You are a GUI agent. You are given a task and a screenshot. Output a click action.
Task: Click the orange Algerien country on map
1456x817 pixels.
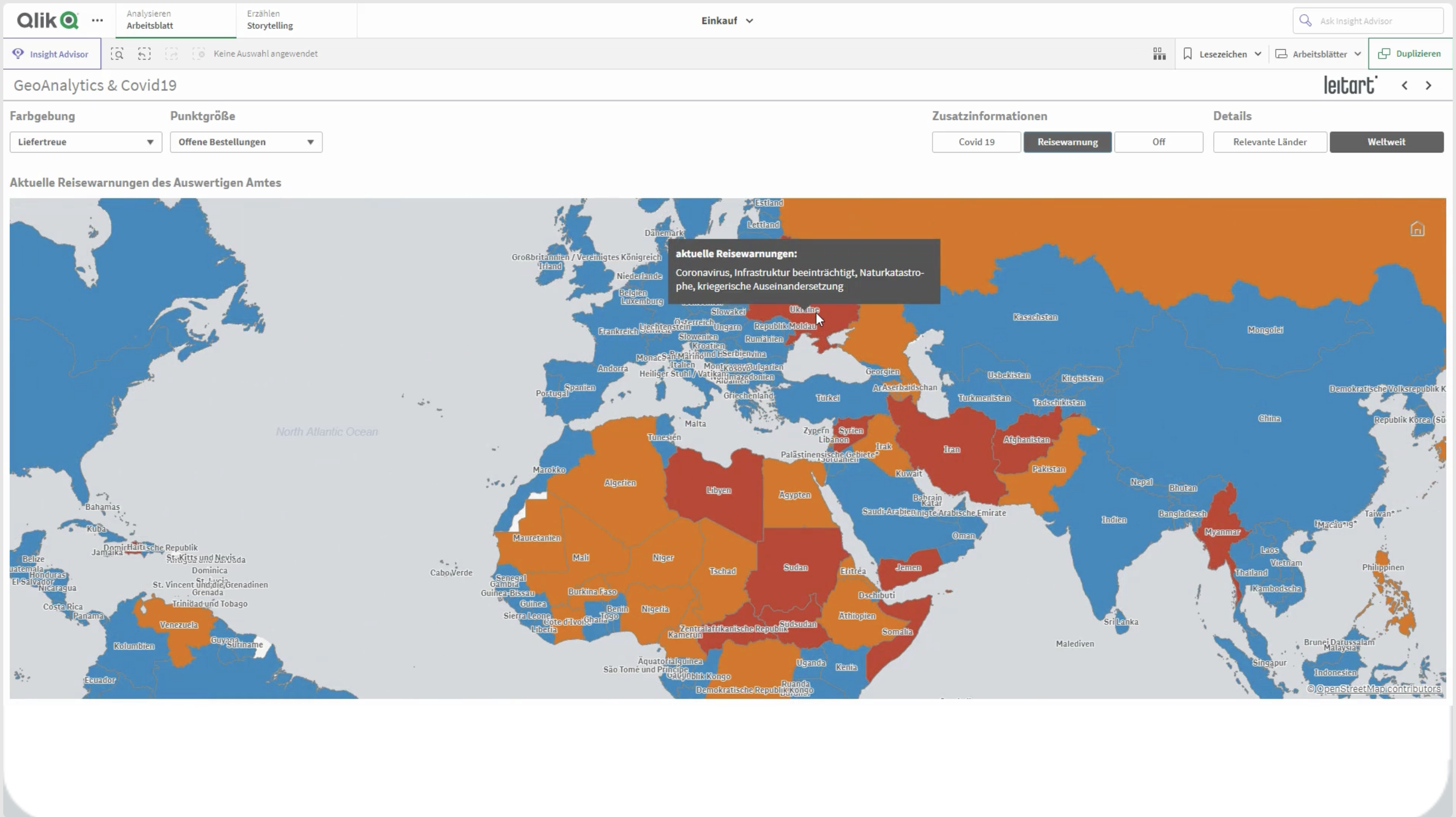pos(620,483)
